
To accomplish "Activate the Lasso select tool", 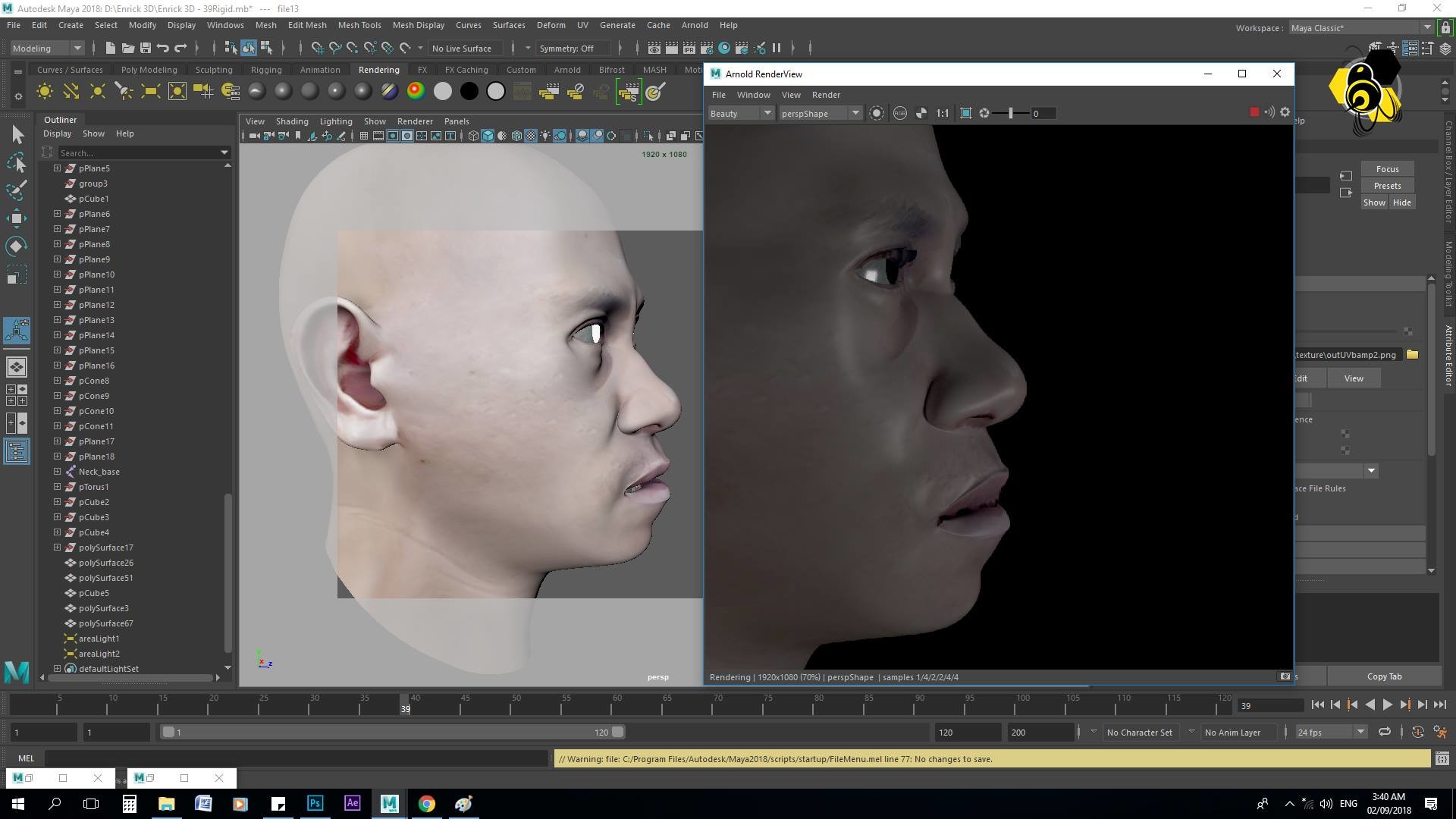I will (17, 162).
